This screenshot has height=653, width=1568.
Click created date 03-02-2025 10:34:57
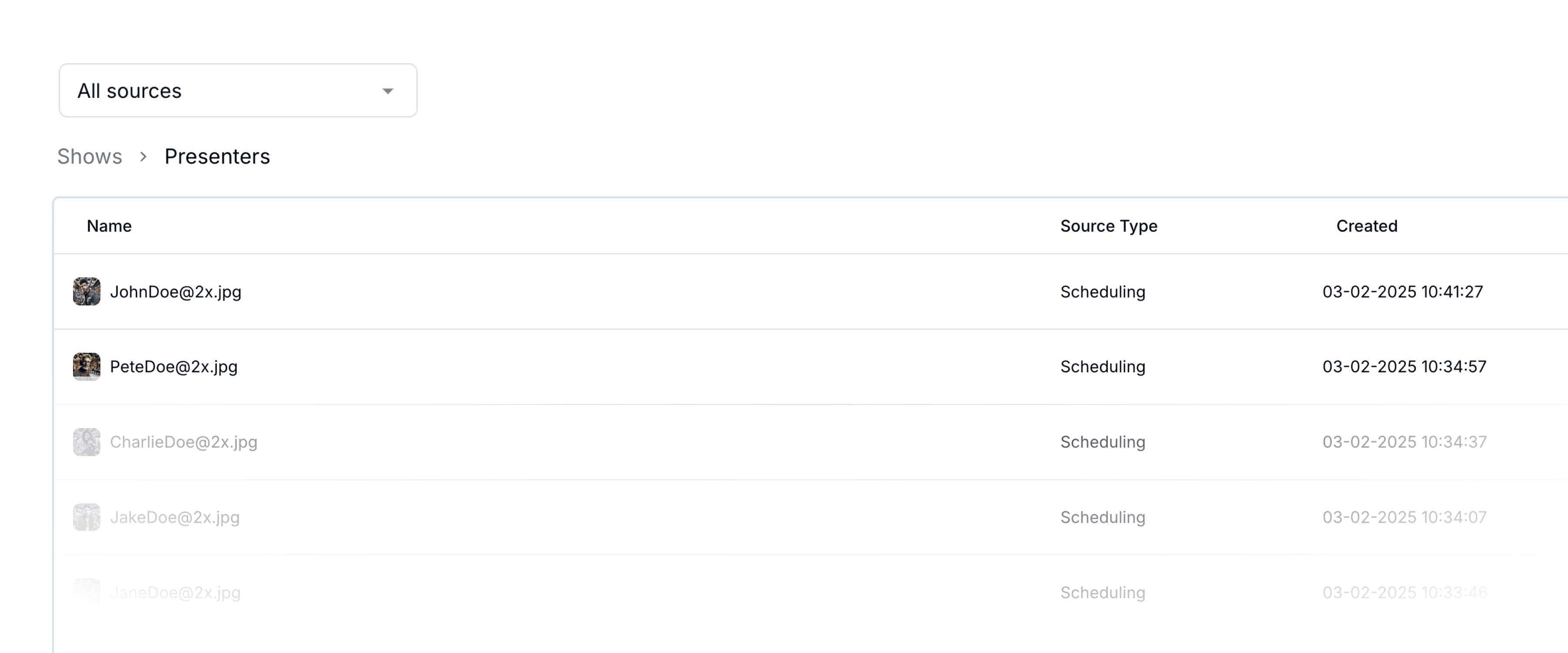click(x=1404, y=366)
